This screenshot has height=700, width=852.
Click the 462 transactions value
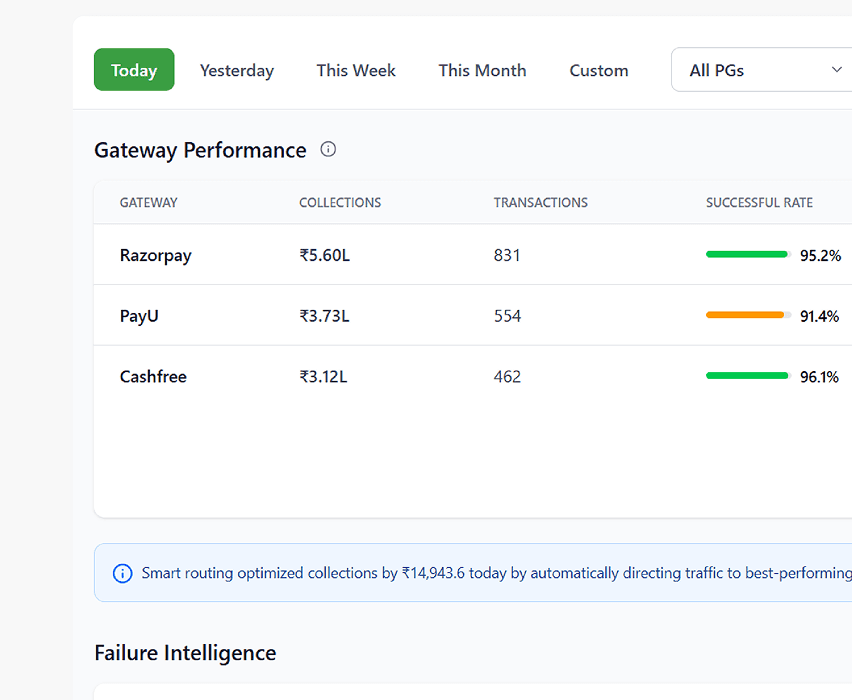508,377
